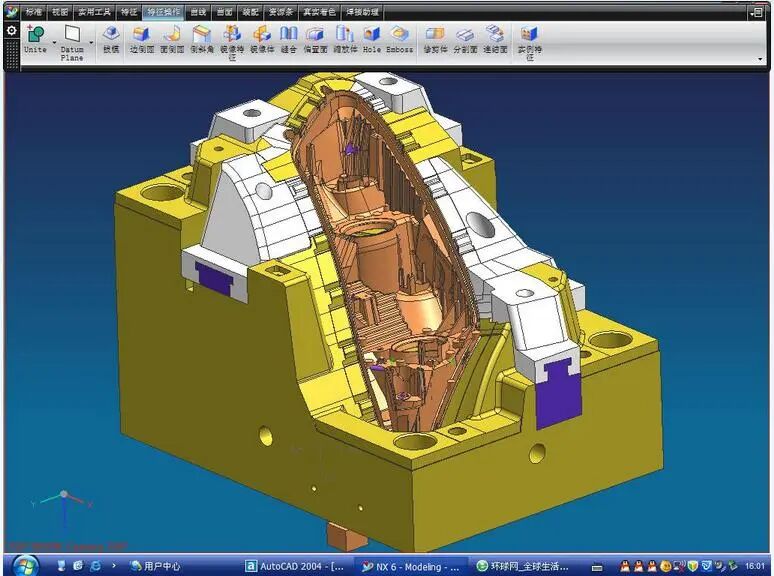
Task: Click the yellow smiley tray icon
Action: click(x=665, y=566)
